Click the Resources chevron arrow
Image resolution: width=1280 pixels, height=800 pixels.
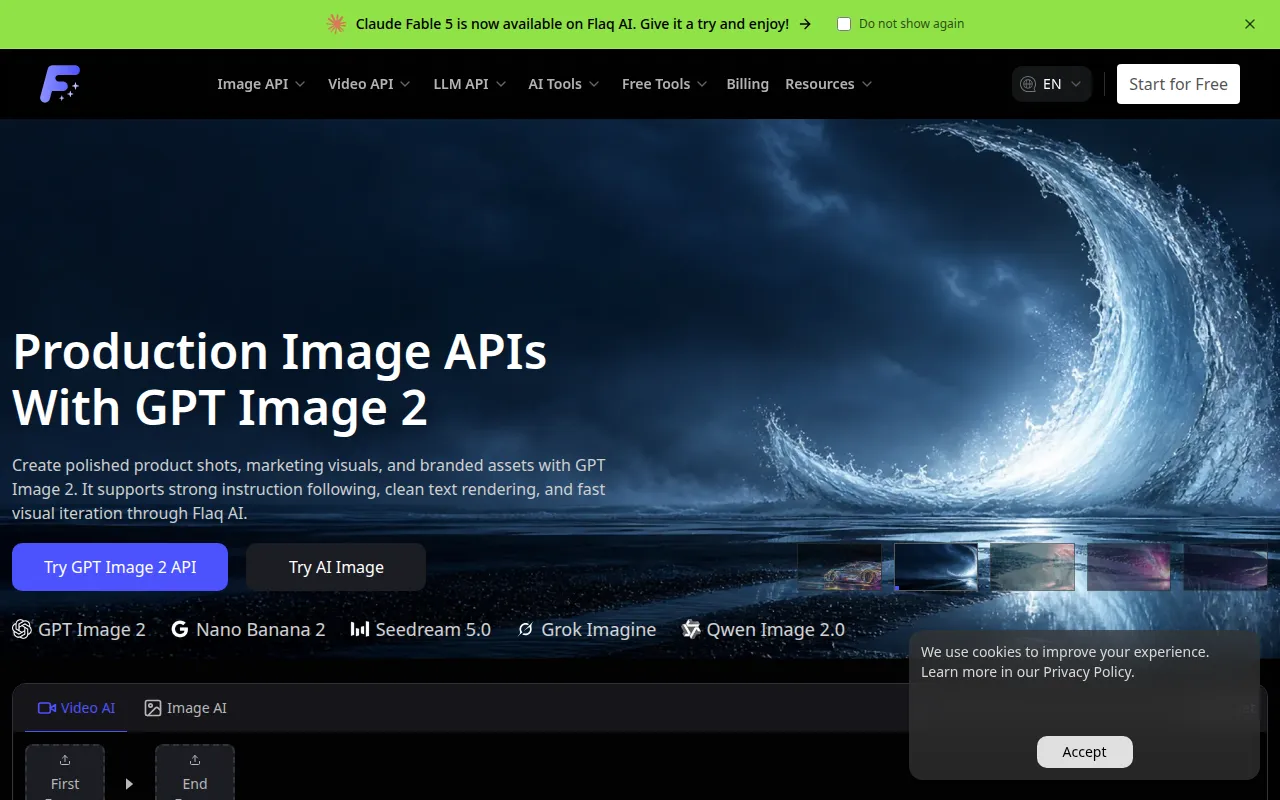[x=867, y=84]
